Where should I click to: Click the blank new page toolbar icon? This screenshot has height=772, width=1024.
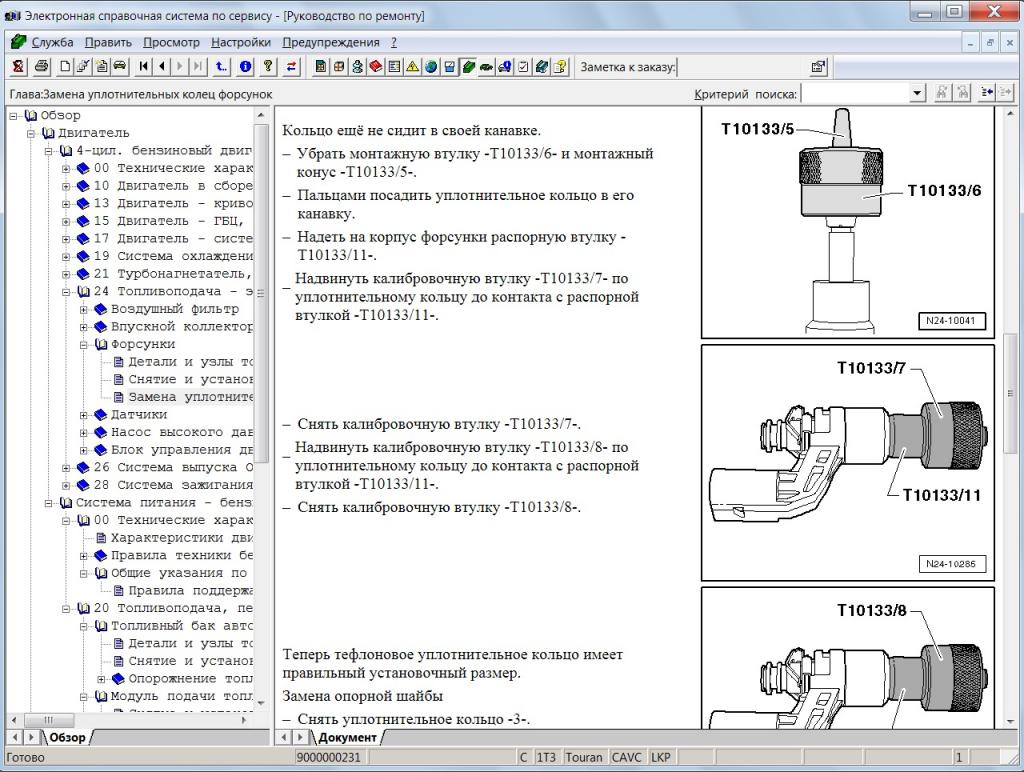tap(65, 67)
